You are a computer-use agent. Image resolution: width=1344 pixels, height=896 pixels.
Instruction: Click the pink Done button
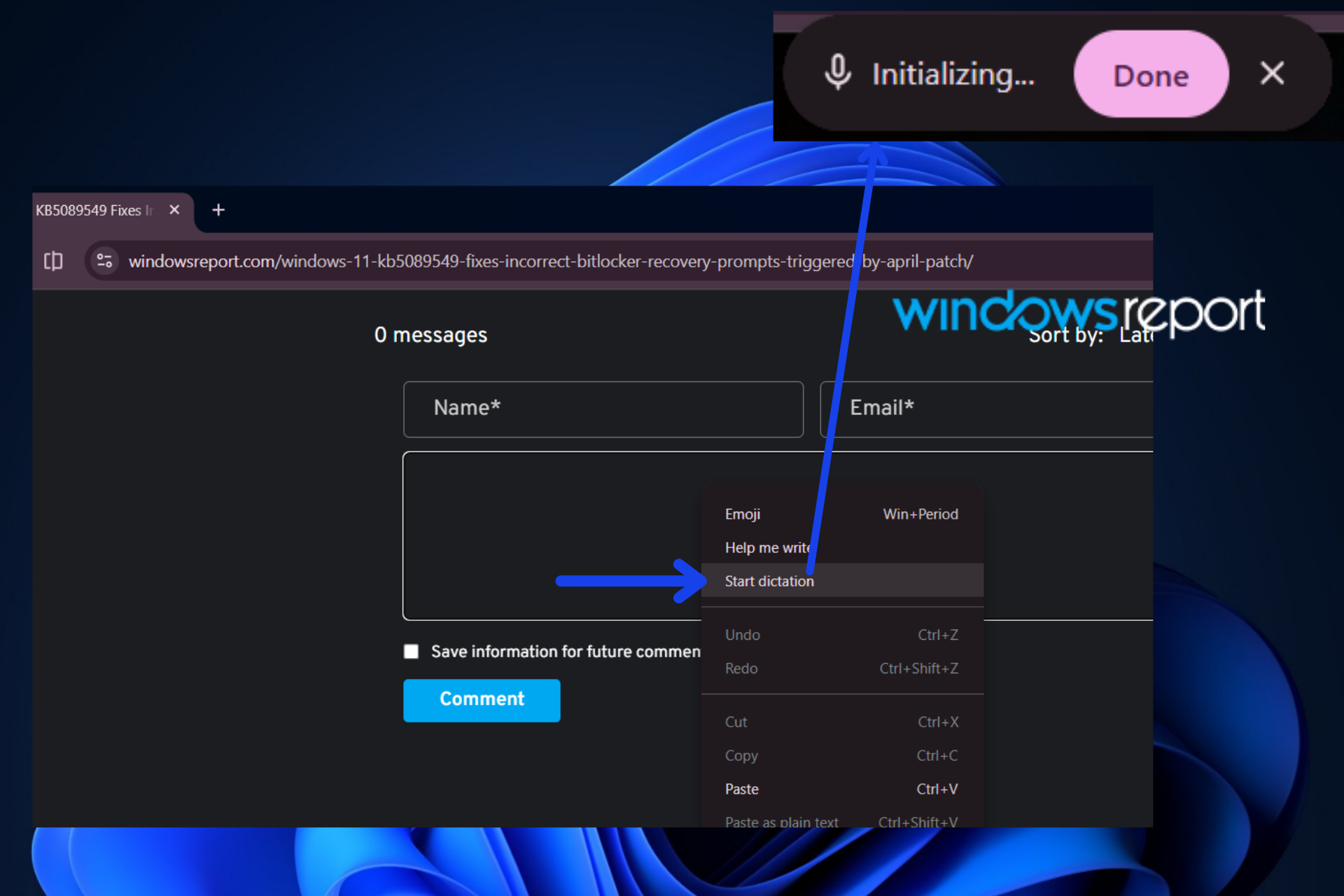pos(1151,74)
